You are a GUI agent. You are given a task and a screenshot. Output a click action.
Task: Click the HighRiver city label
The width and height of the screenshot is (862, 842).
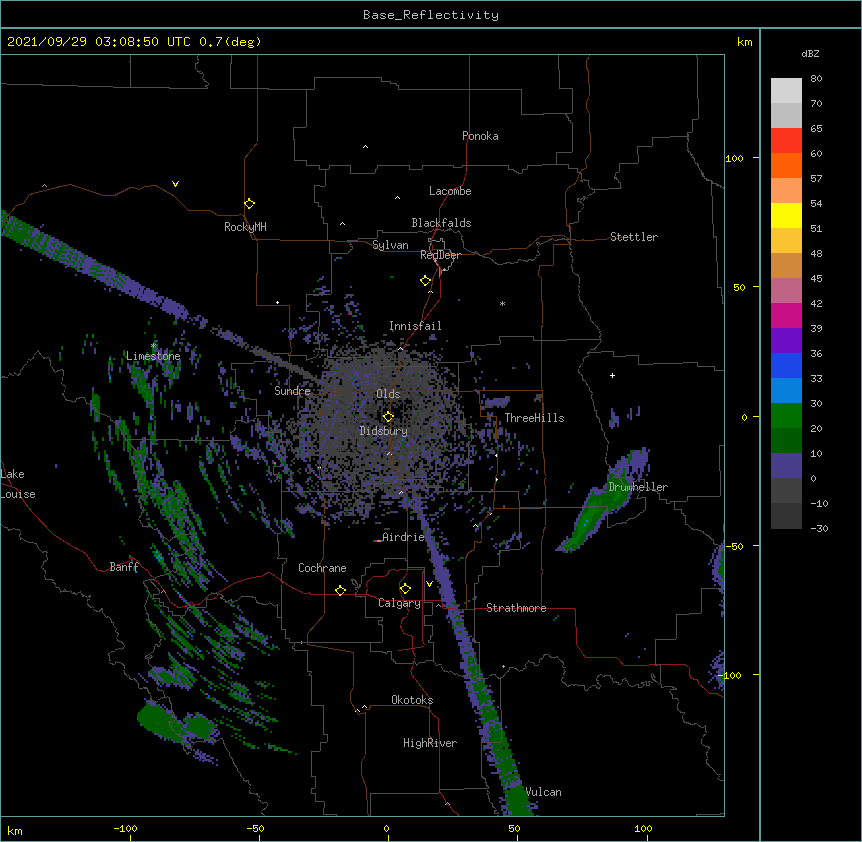click(x=430, y=743)
